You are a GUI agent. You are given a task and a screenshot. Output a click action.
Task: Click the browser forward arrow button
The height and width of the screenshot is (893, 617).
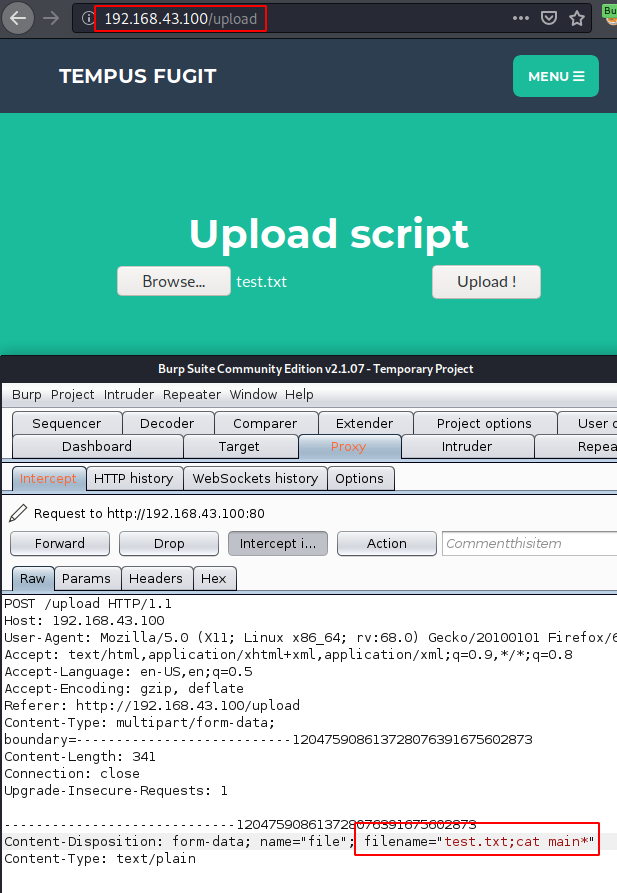pyautogui.click(x=51, y=18)
